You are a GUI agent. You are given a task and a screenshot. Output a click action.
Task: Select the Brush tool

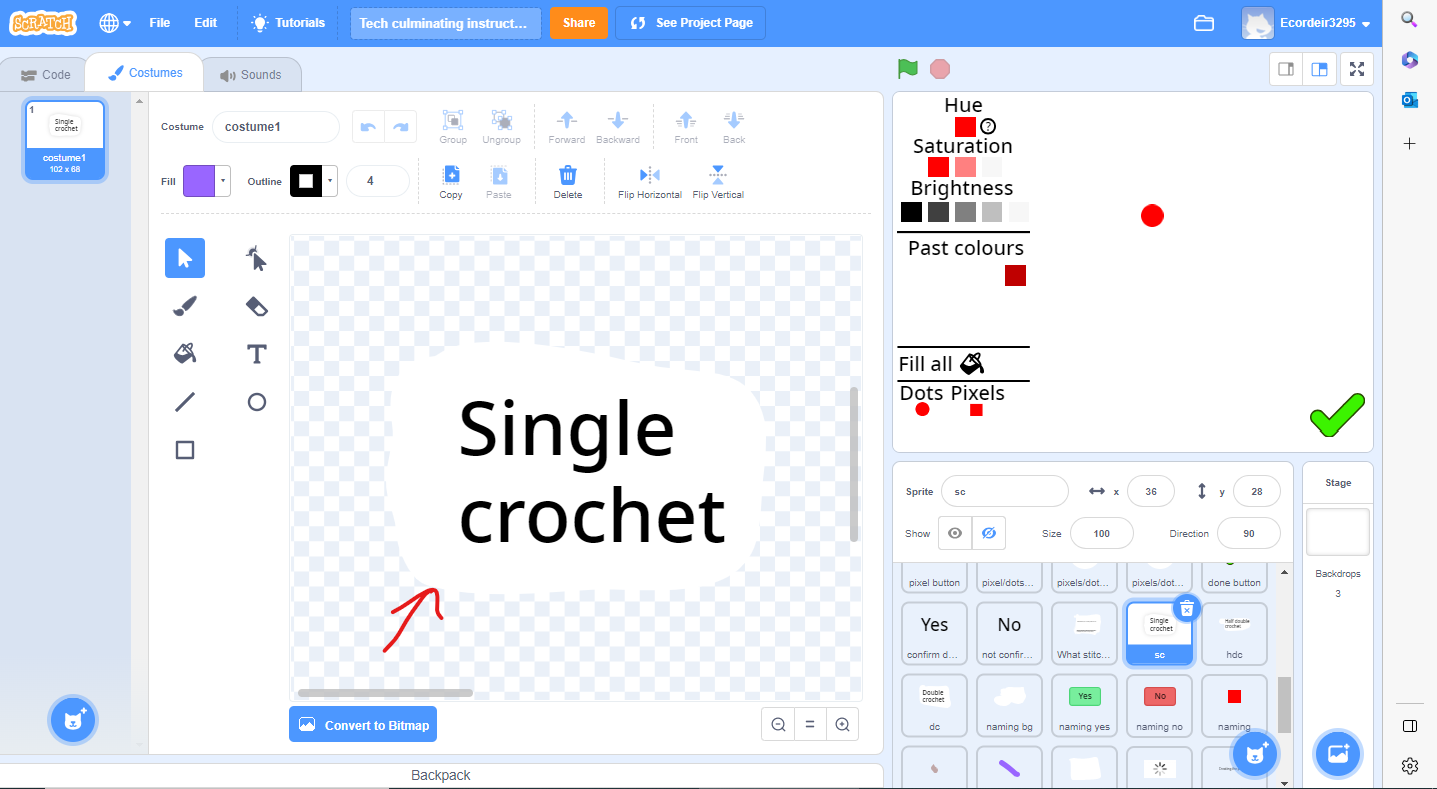184,305
